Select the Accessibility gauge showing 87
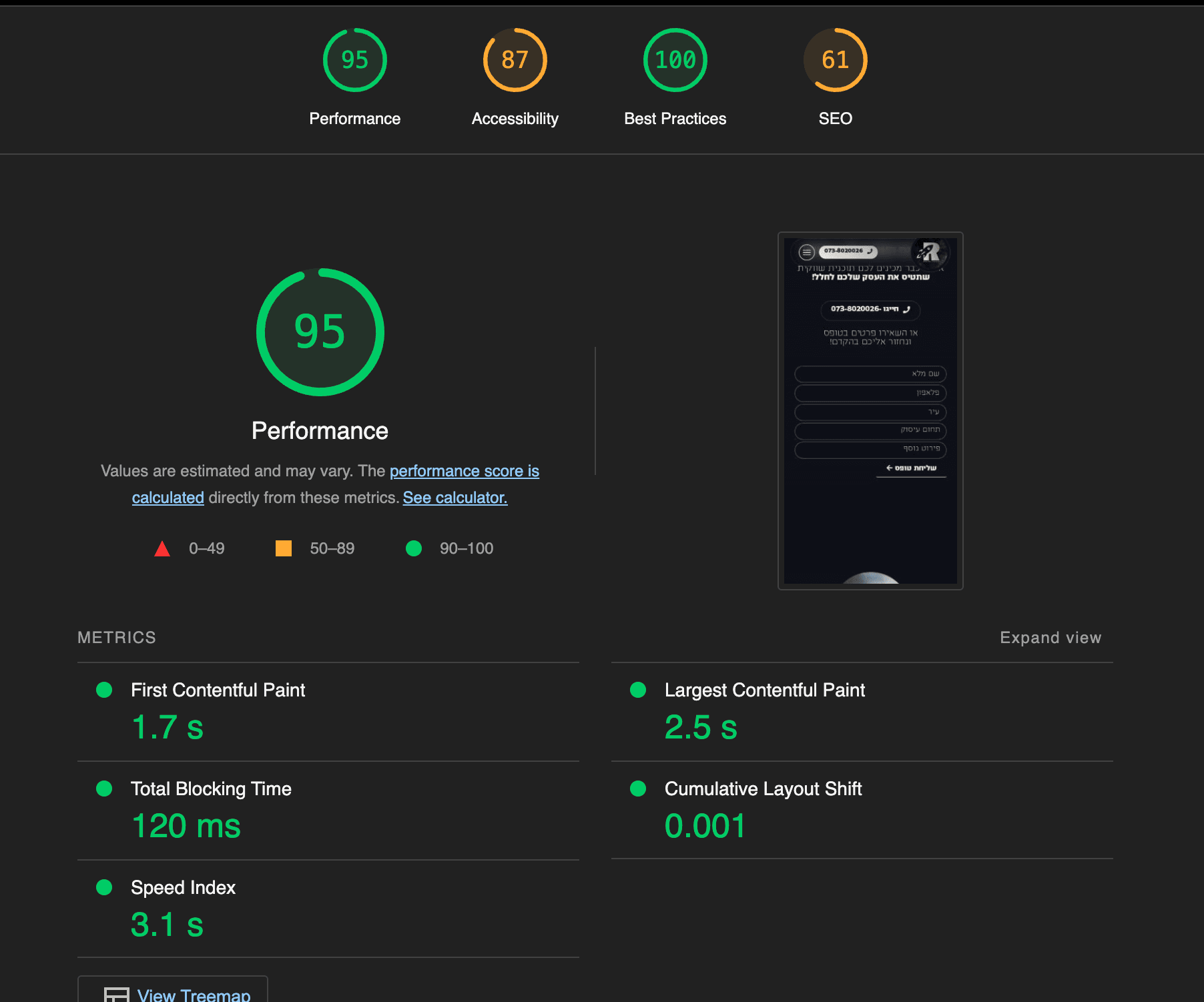The image size is (1204, 1002). [x=515, y=59]
